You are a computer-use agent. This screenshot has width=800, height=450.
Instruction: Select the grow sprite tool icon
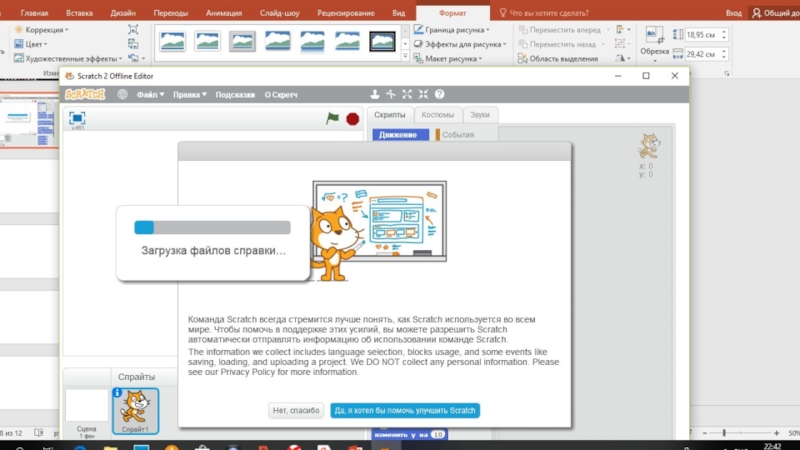407,95
